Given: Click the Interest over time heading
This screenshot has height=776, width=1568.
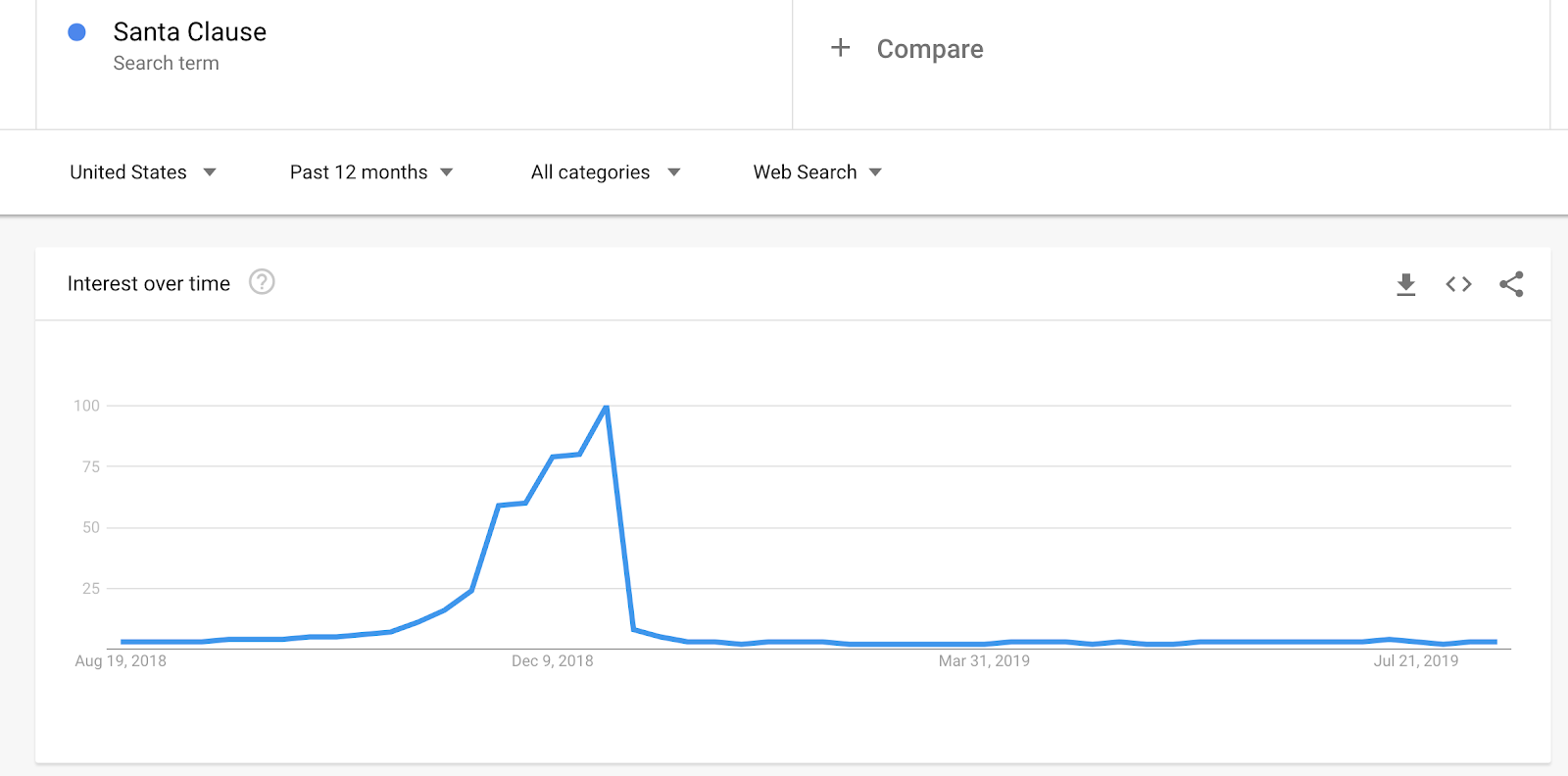Looking at the screenshot, I should click(148, 283).
